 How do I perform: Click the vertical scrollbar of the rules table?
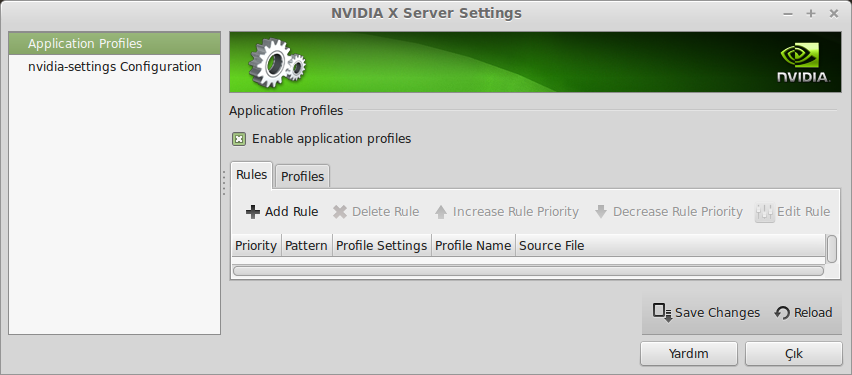tap(831, 249)
